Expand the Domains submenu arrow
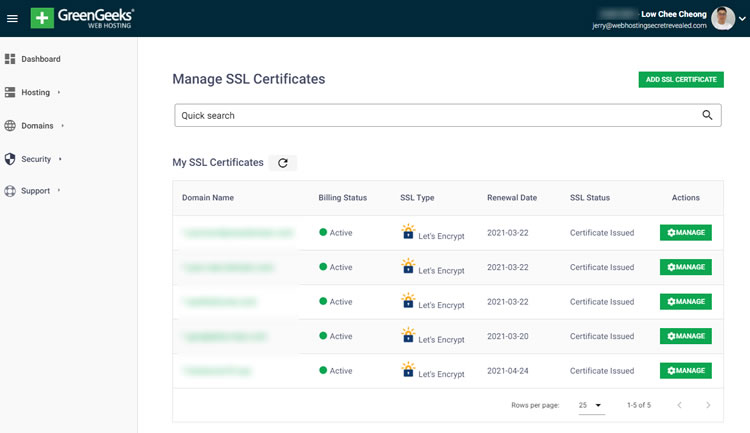 [x=63, y=126]
